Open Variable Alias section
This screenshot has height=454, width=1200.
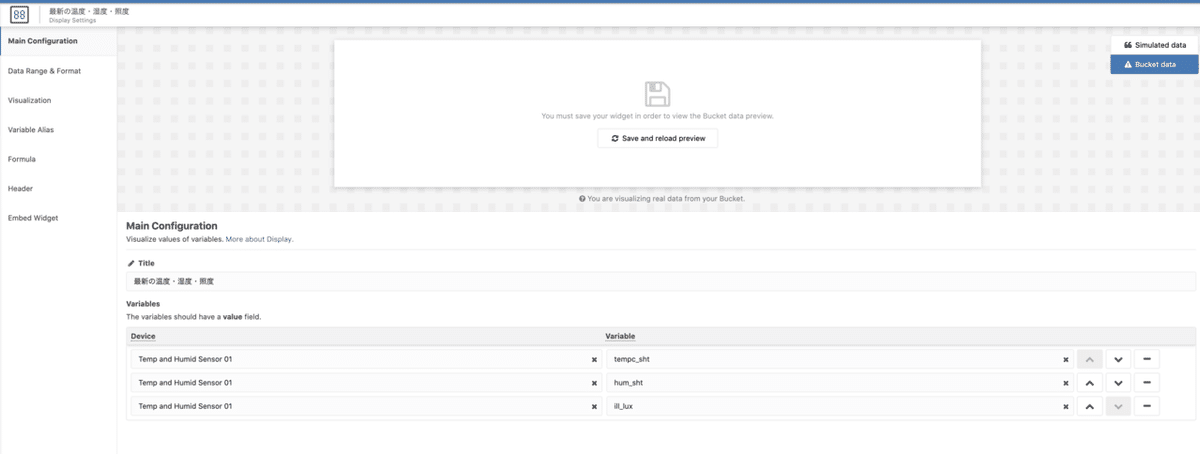pyautogui.click(x=58, y=130)
